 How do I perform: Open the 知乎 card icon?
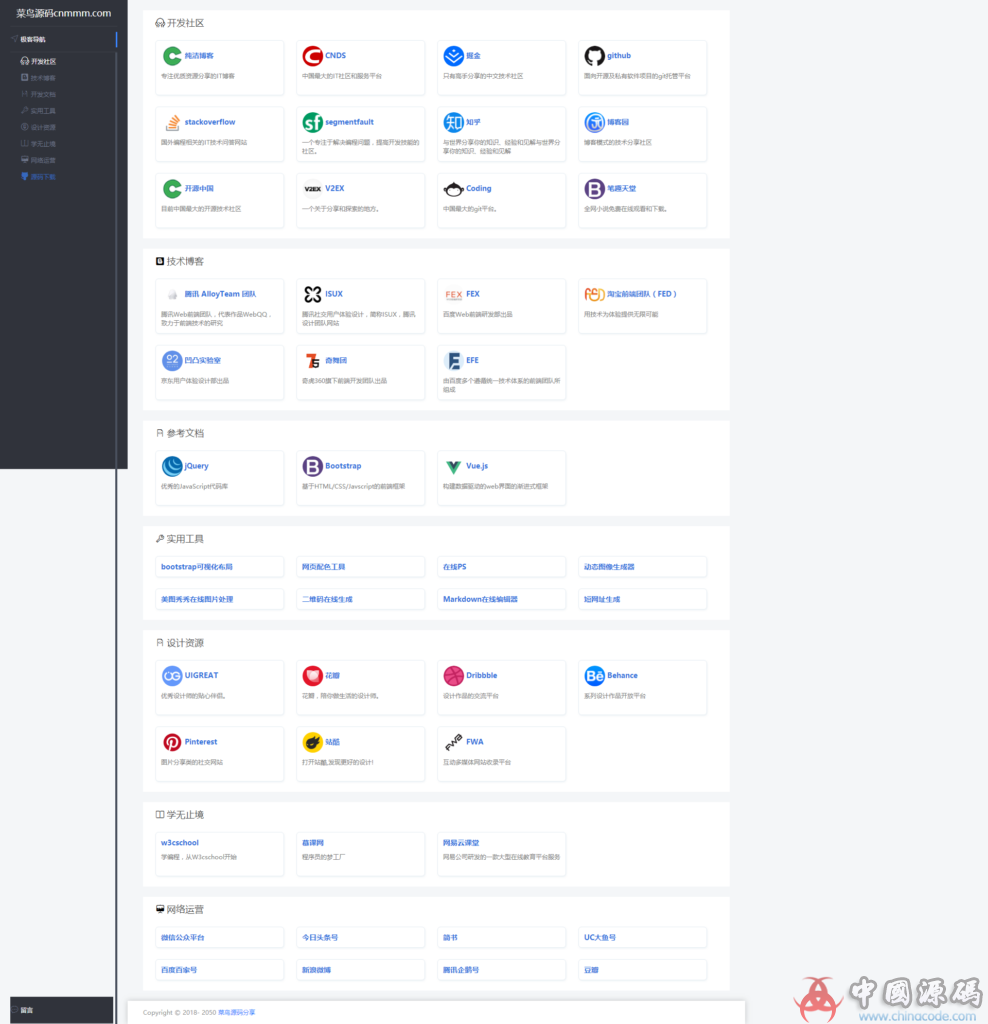coord(453,123)
